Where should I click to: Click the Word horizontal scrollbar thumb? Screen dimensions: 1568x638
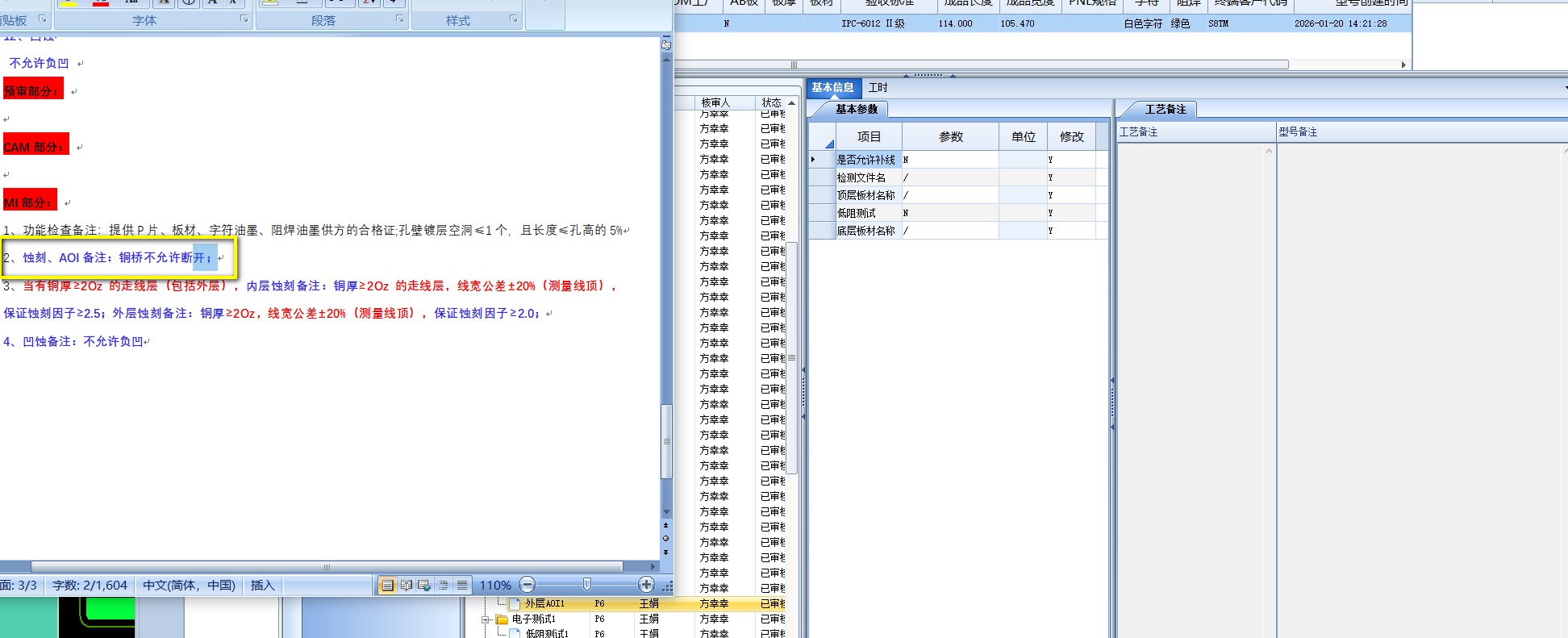[x=327, y=566]
